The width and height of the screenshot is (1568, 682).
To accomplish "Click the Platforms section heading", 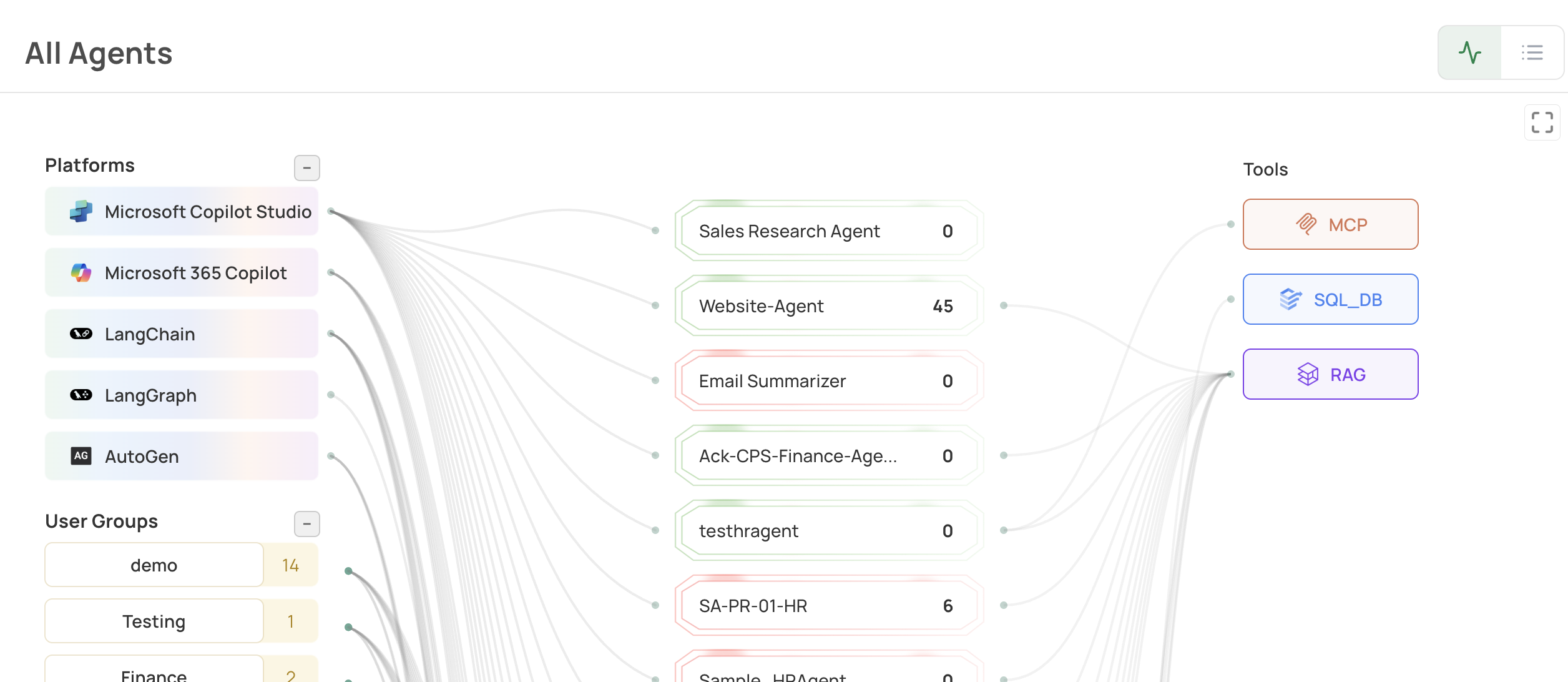I will point(90,166).
